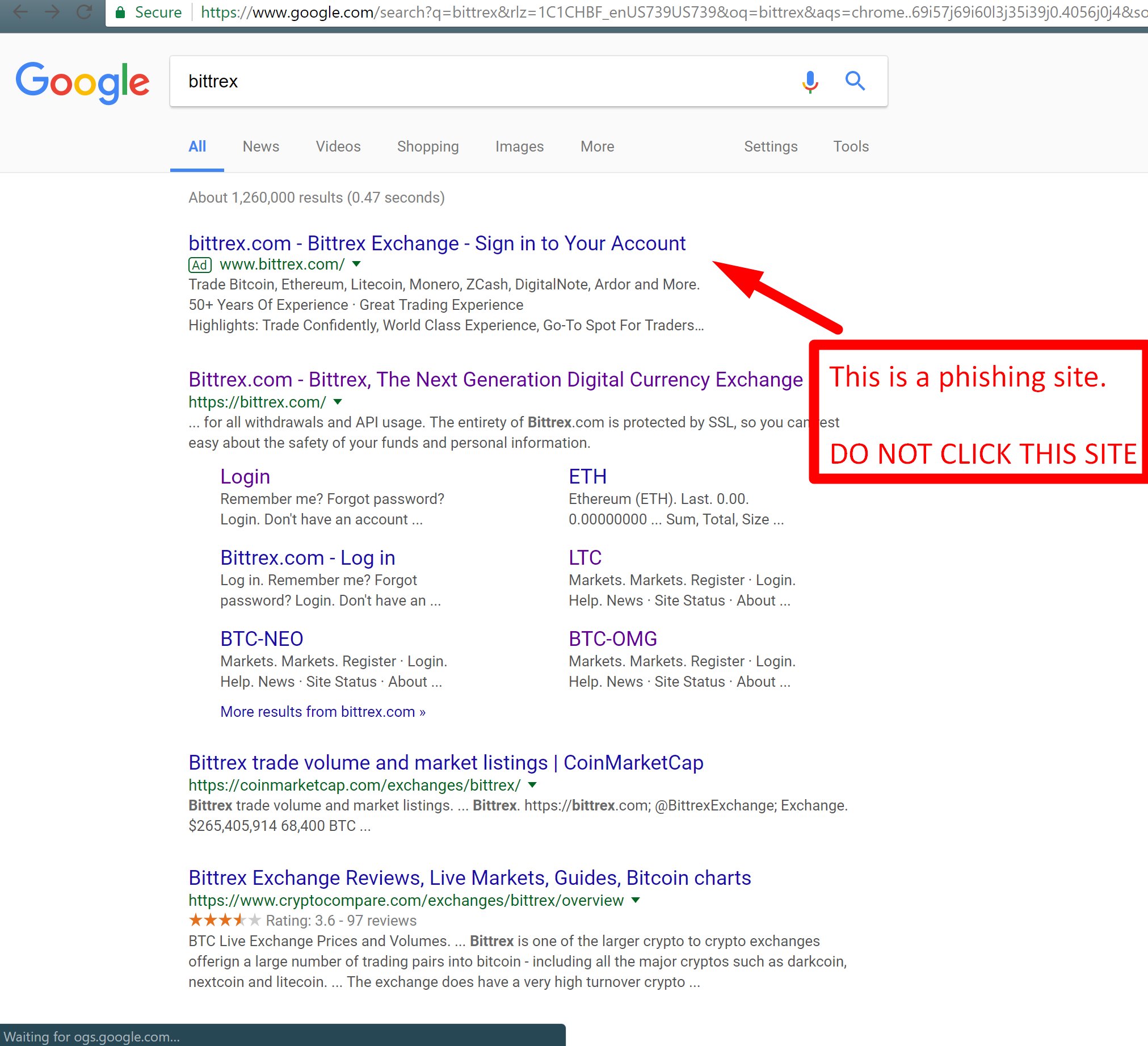Click the coinmarketcap.com/exchanges/bittrex/ URL text
This screenshot has height=1046, width=1148.
pyautogui.click(x=354, y=785)
